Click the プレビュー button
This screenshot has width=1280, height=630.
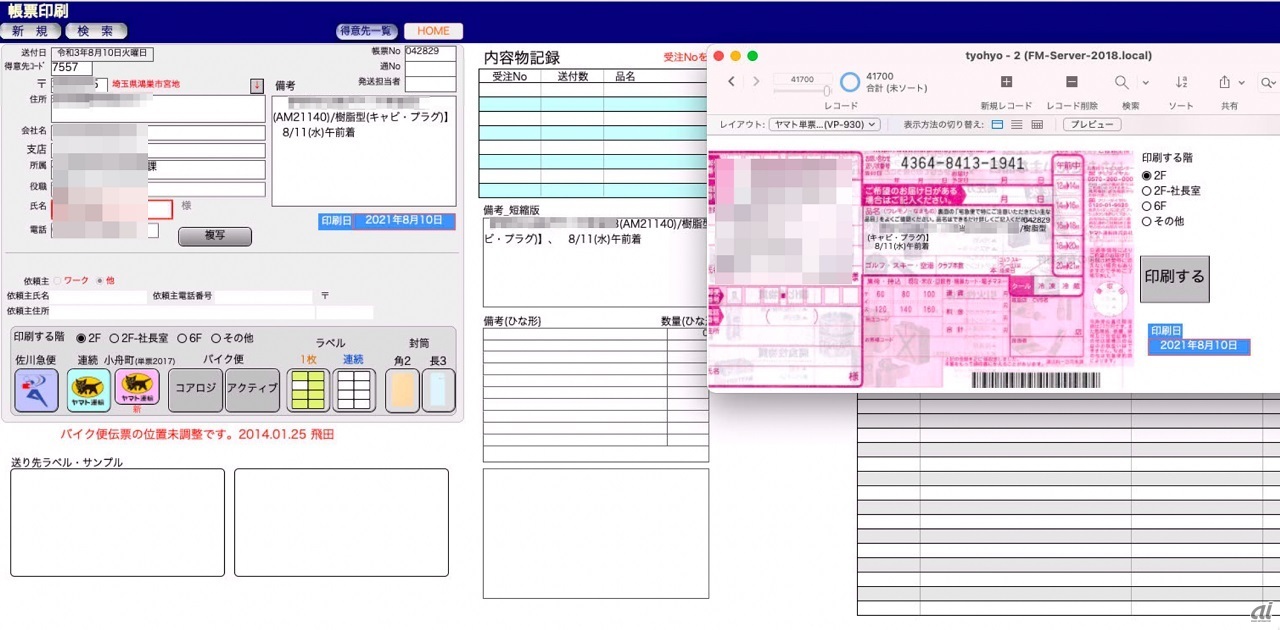tap(1092, 125)
